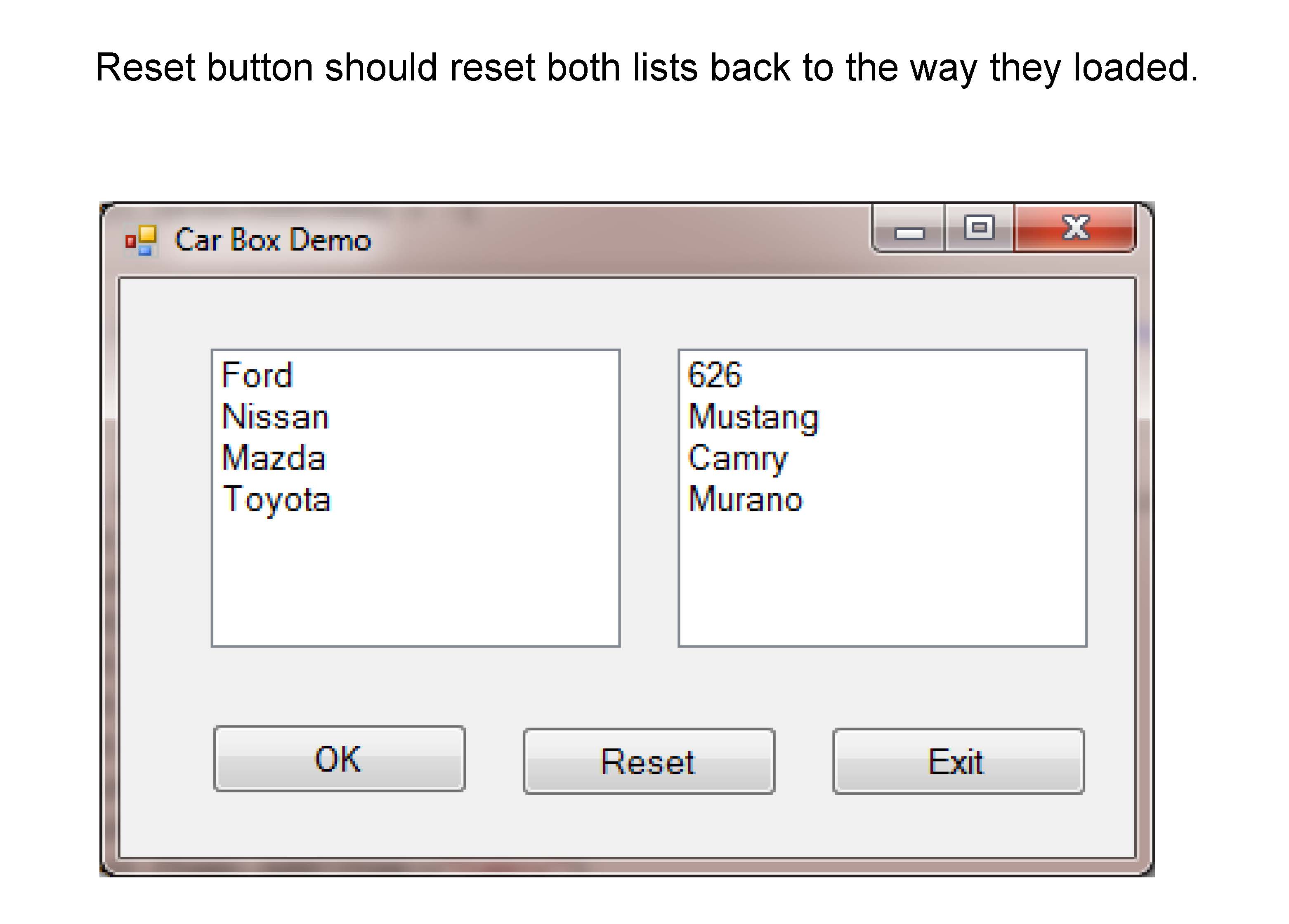
Task: Click the Reset instruction text above the window
Action: point(646,67)
